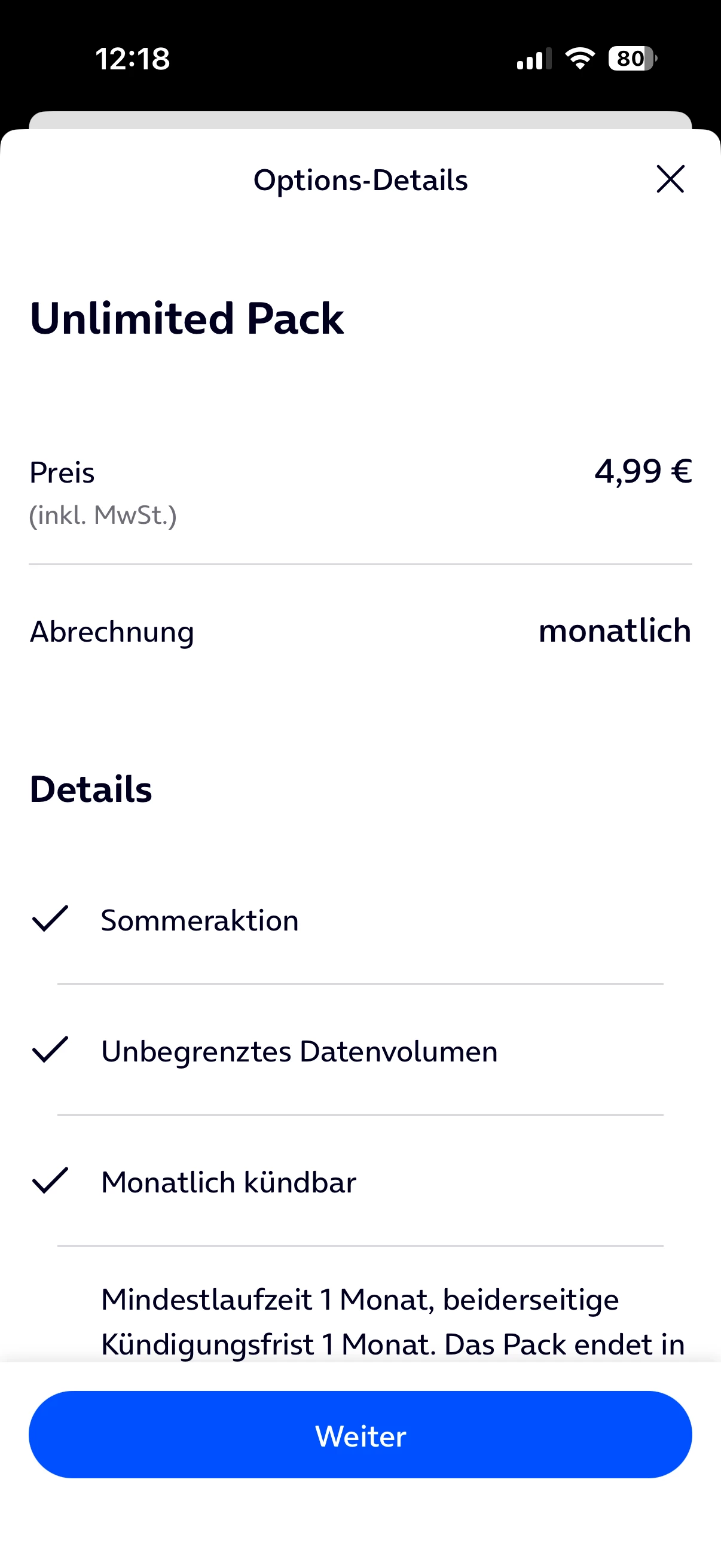Screen dimensions: 721x1568
Task: Tap the grey card behind the sheet
Action: coord(360,120)
